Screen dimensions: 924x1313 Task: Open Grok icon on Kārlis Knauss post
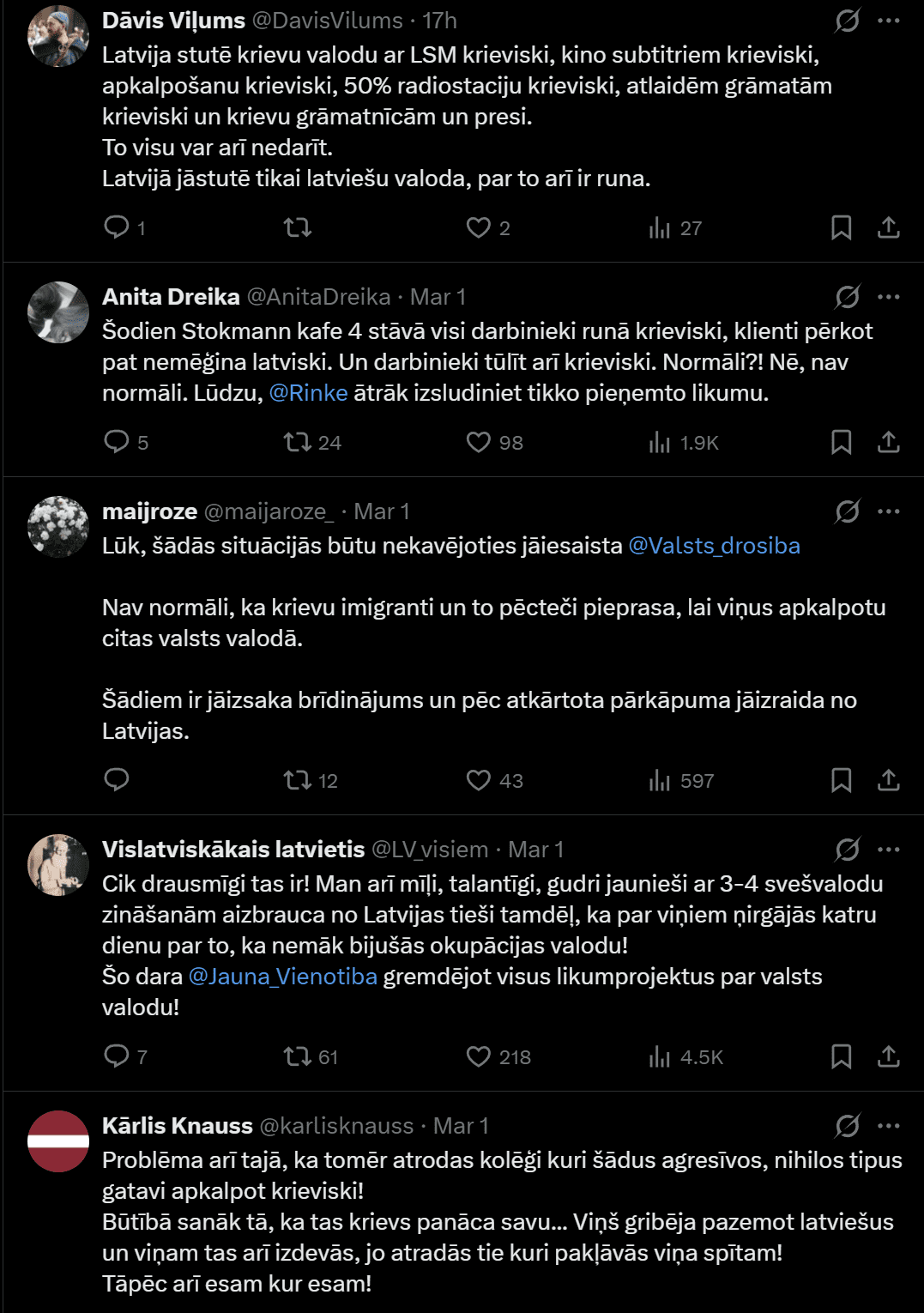pos(847,1125)
